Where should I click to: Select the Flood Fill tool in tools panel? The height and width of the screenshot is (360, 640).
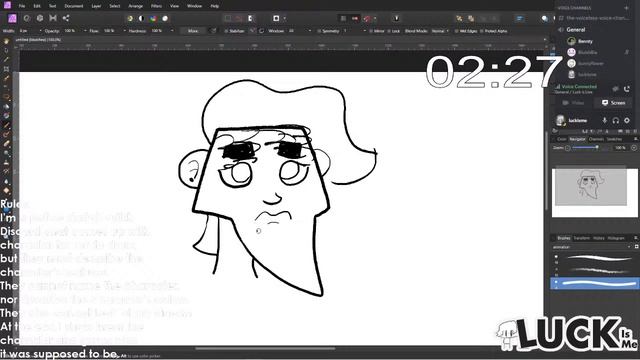(6, 107)
